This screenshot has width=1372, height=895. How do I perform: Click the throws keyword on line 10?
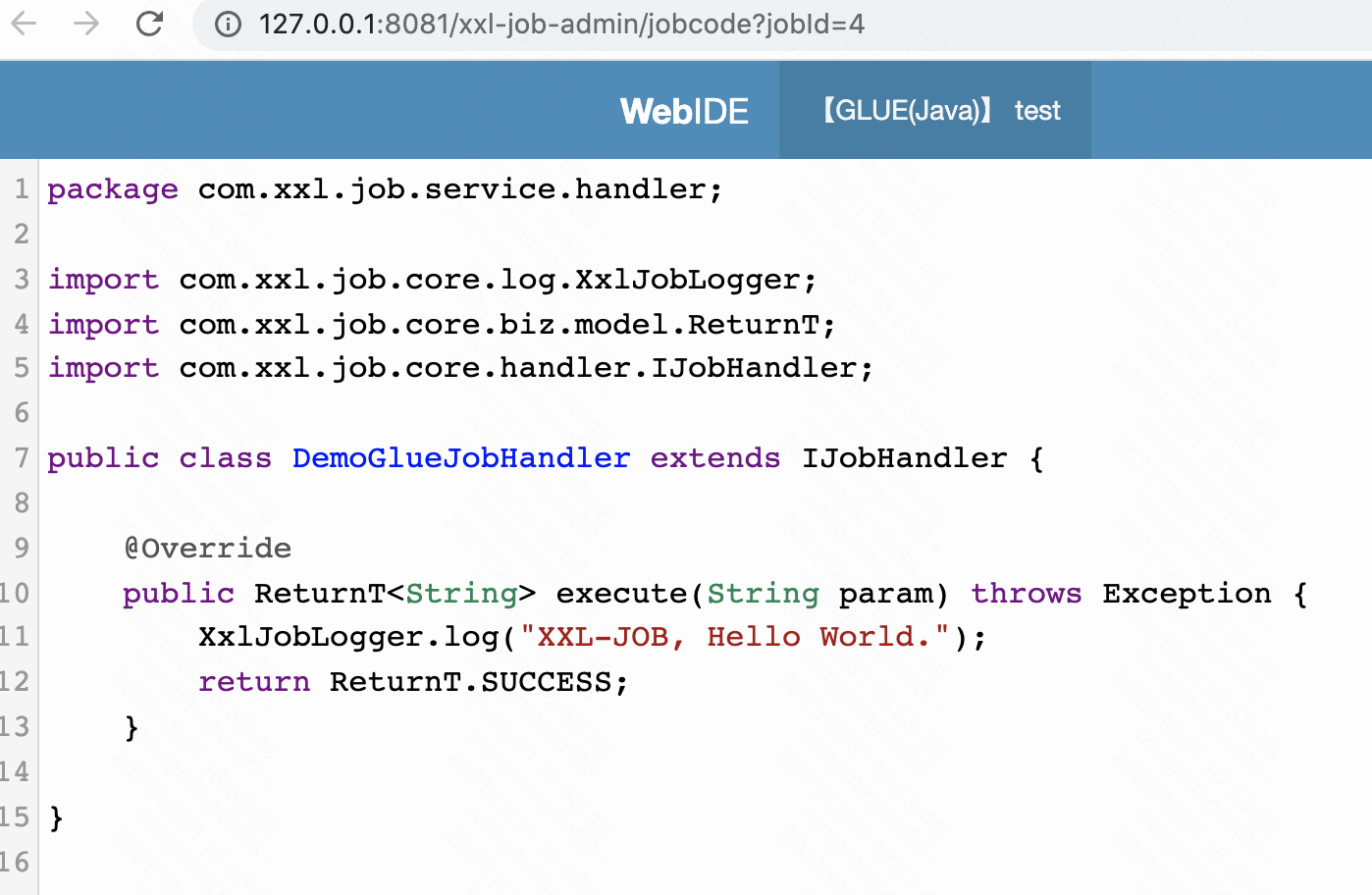pyautogui.click(x=1026, y=594)
